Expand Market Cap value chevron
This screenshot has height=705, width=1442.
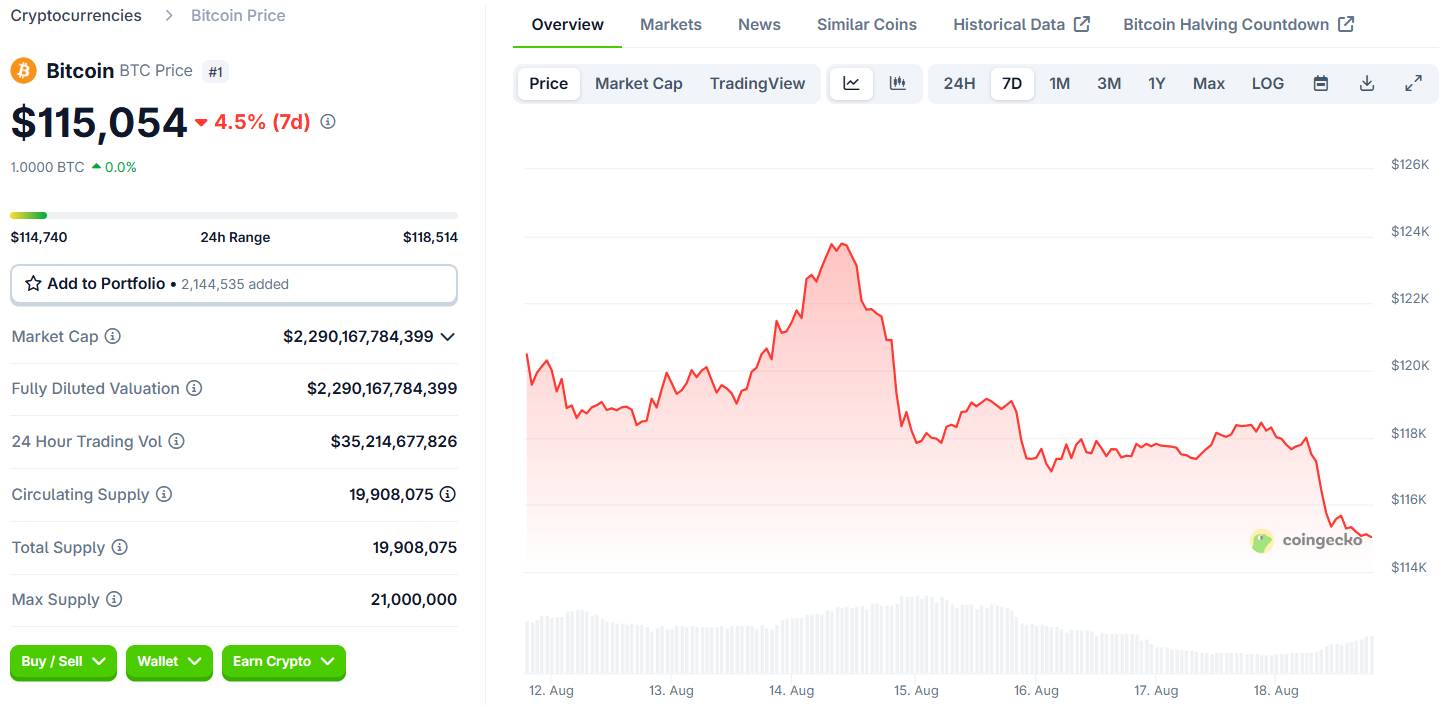(x=448, y=337)
